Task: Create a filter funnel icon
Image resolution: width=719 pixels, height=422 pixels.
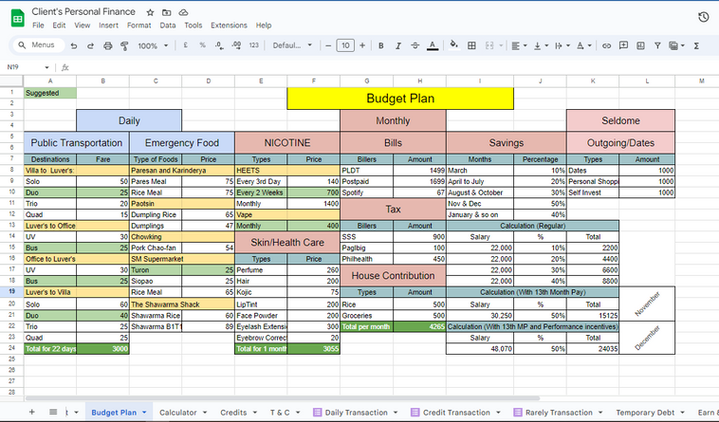Action: coord(658,45)
